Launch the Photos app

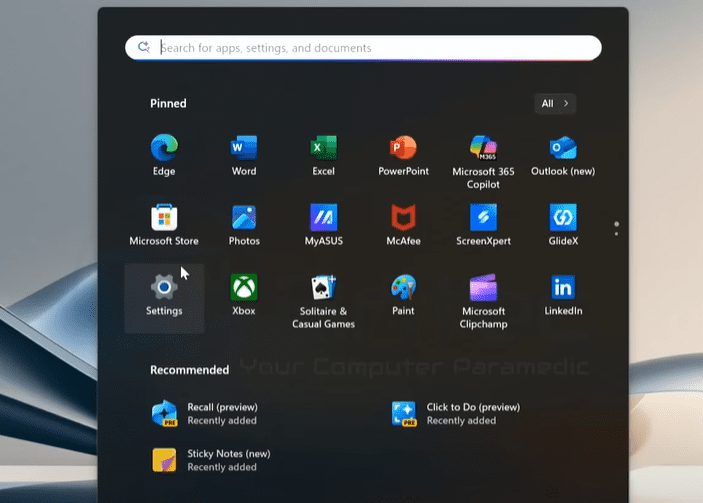click(244, 218)
